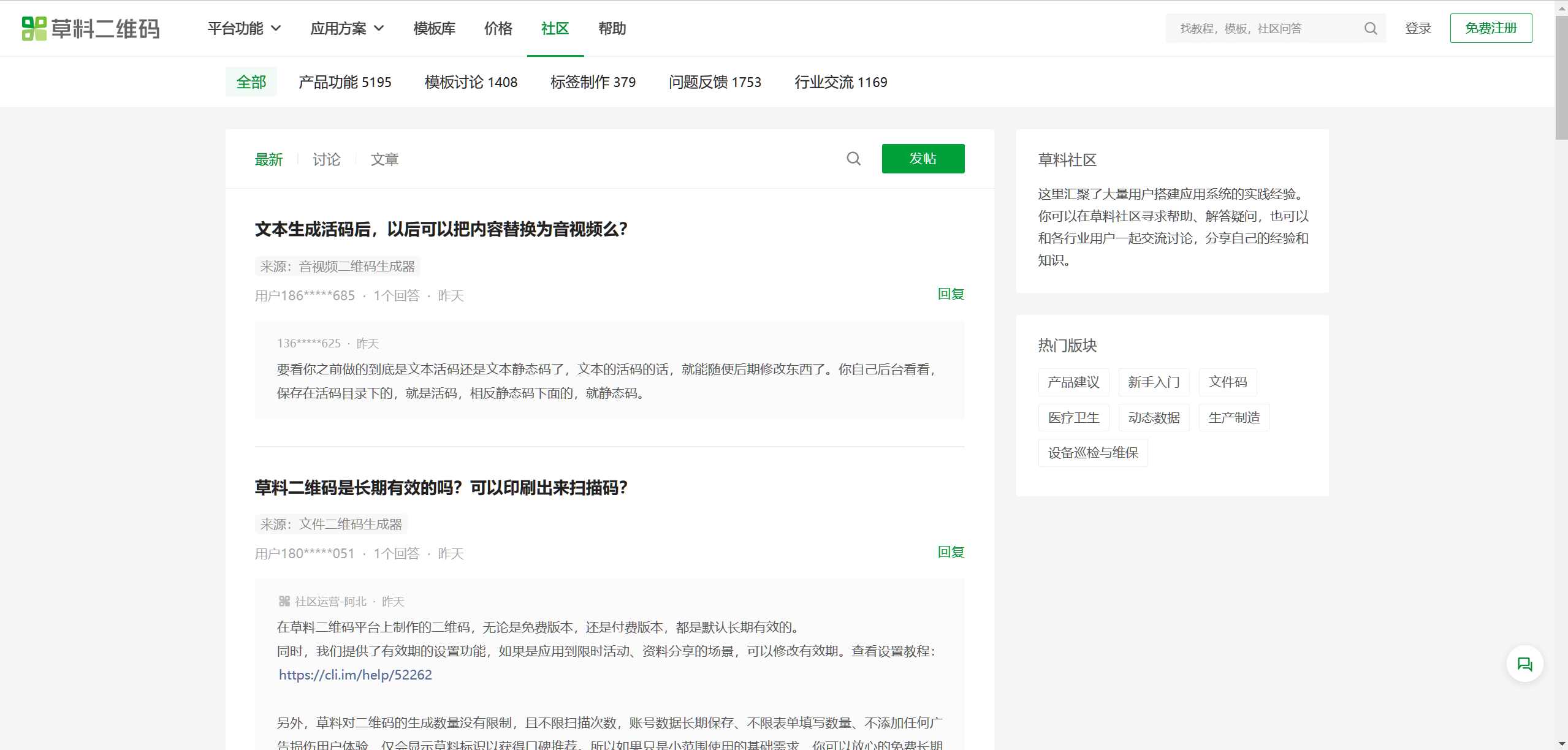Screen dimensions: 1568x750
Task: Expand the 应用方案 dropdown
Action: (347, 28)
